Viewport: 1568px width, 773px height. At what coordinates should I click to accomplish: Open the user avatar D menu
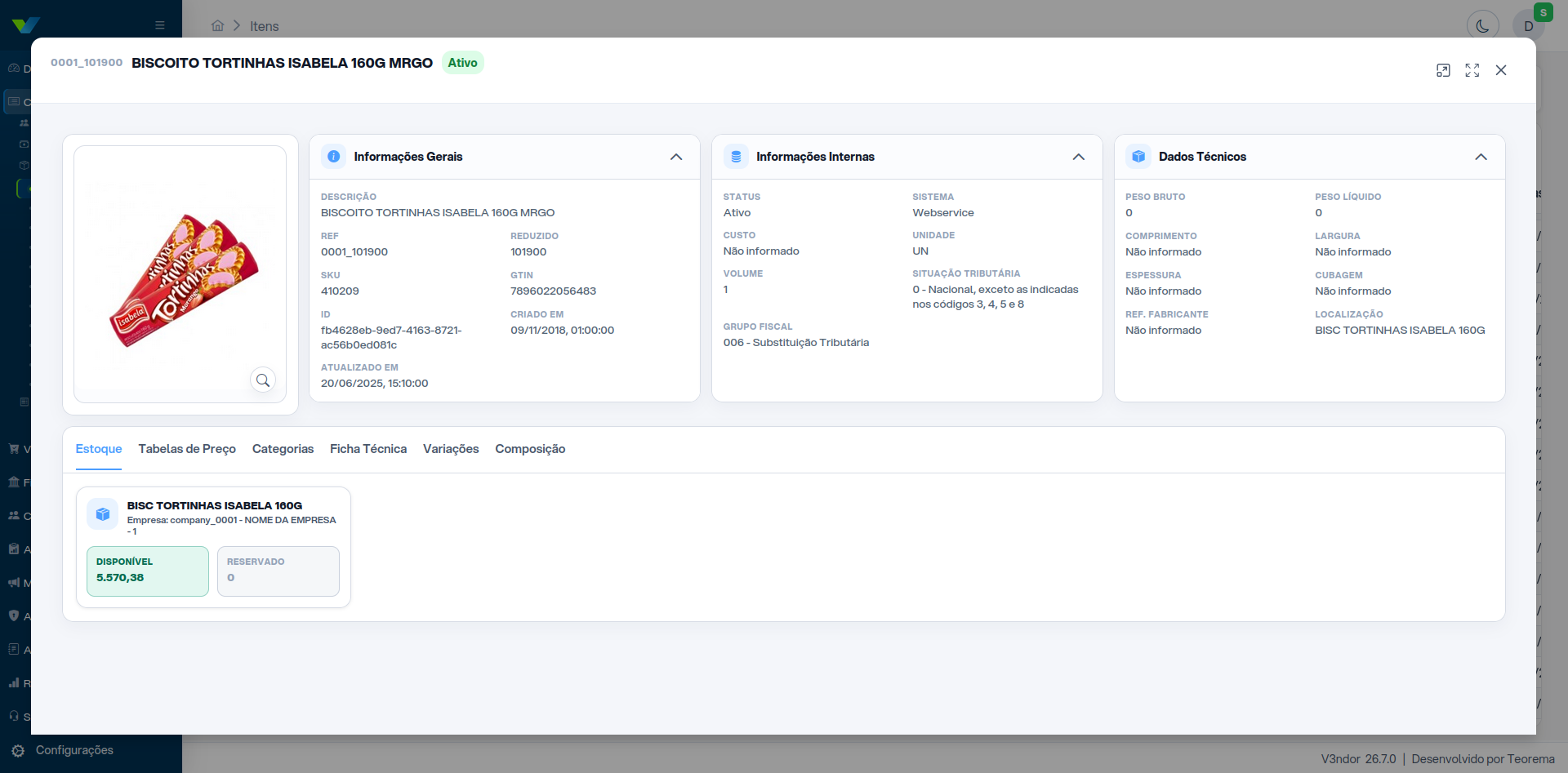[1529, 26]
